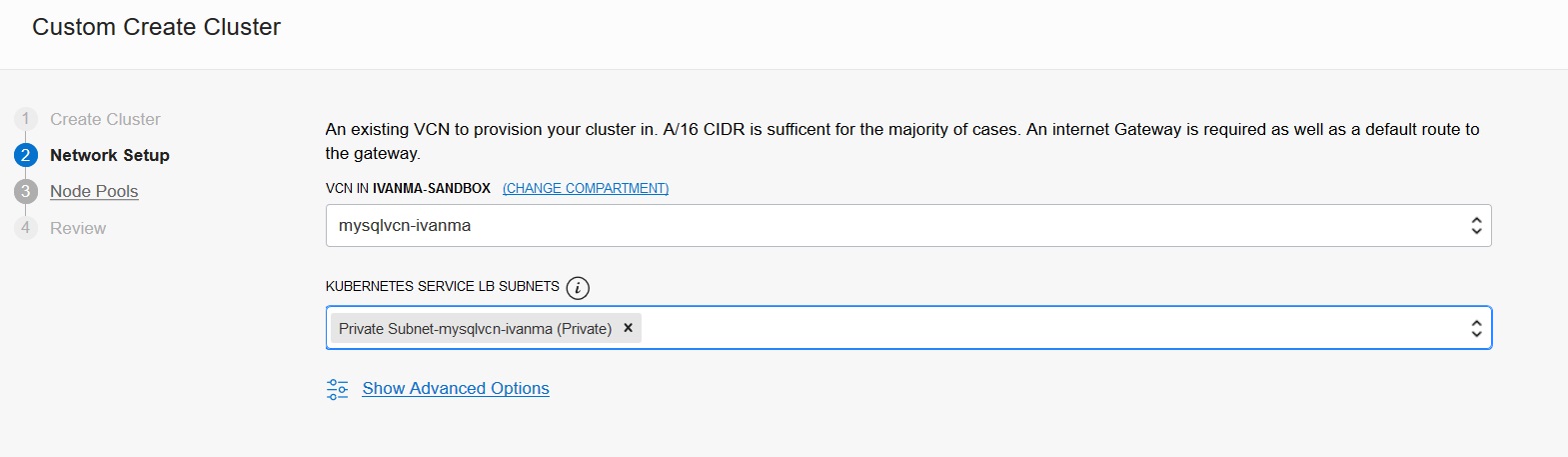This screenshot has height=457, width=1568.
Task: Click the blue step 2 circle
Action: [25, 155]
